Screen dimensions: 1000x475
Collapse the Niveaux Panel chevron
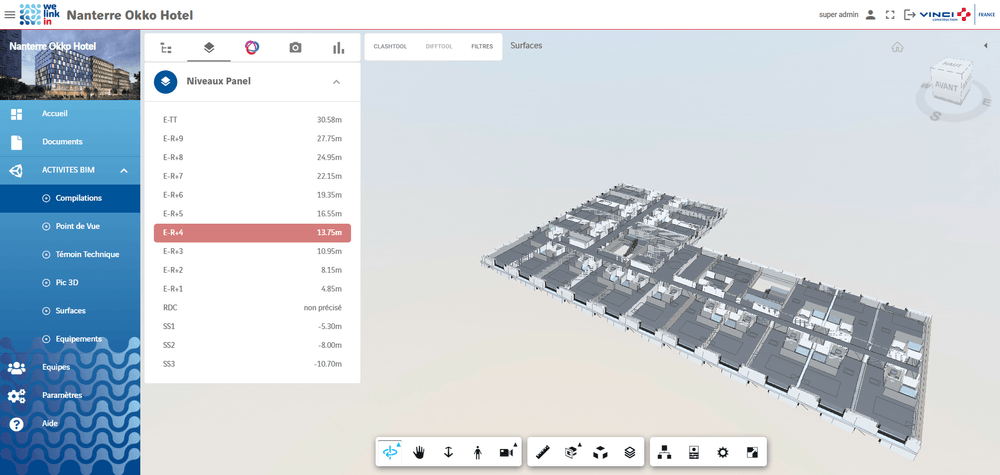[337, 82]
